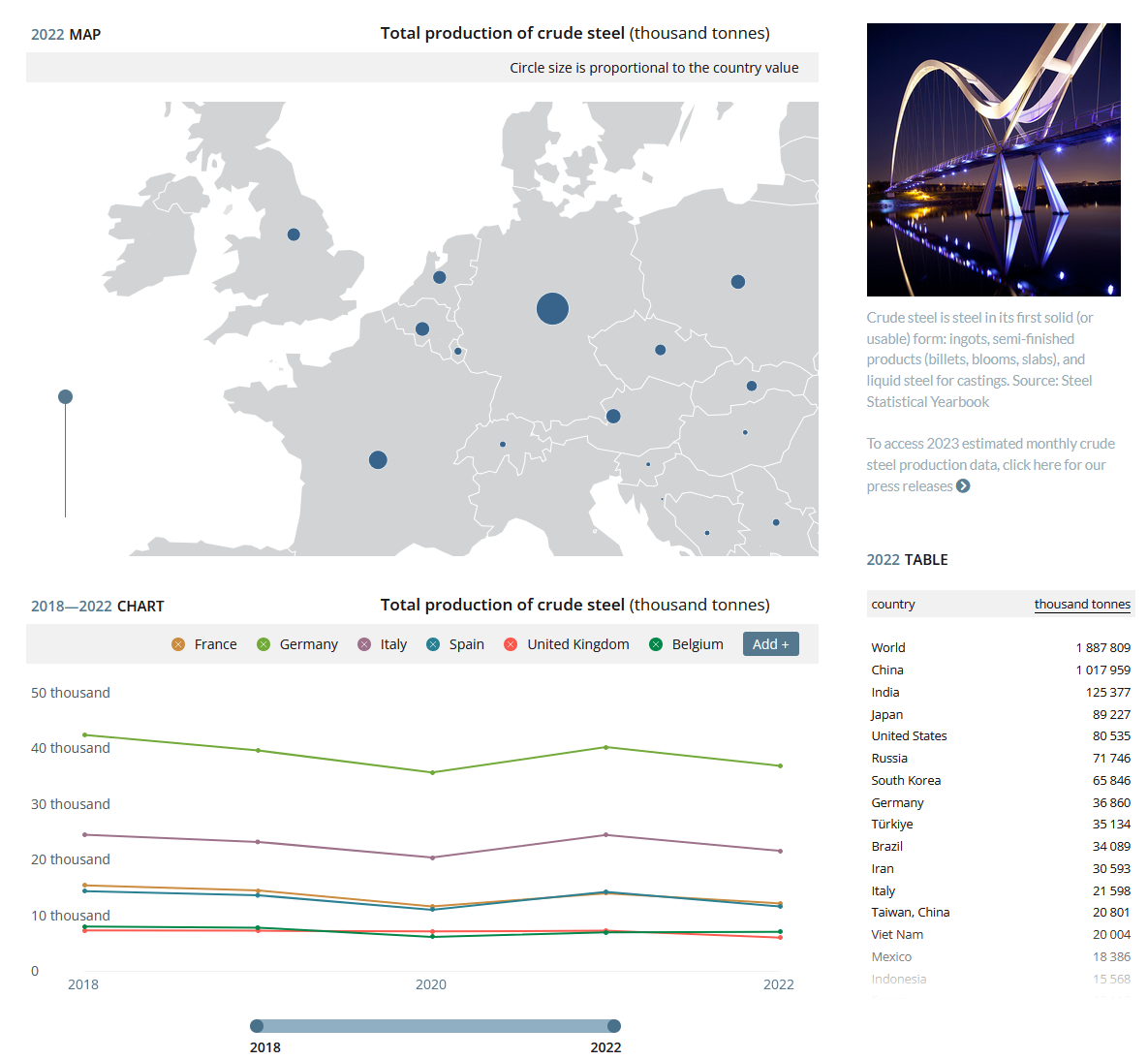Click the 2022 end handle of year range
The height and width of the screenshot is (1060, 1148).
614,1026
